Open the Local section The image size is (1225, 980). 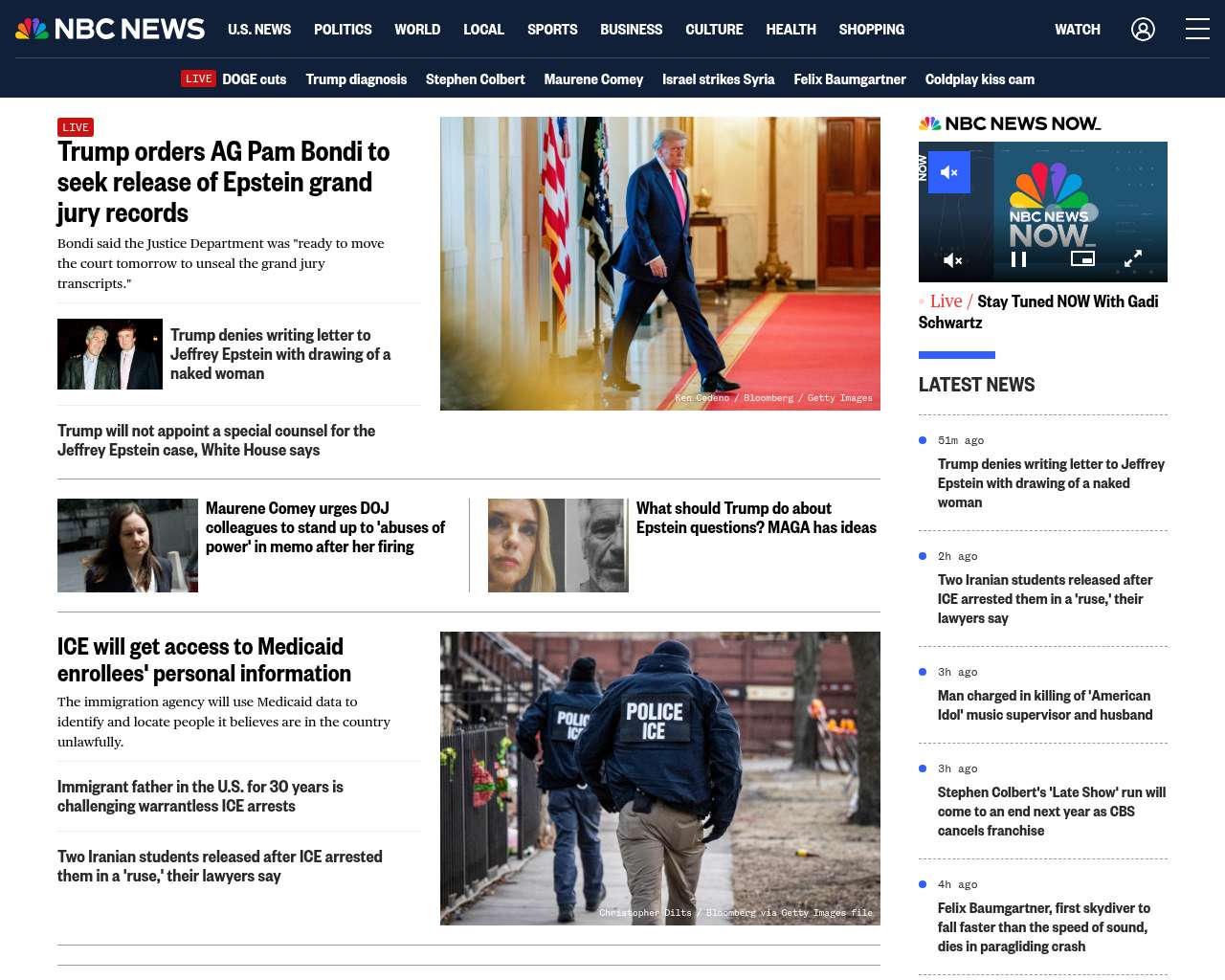coord(483,30)
